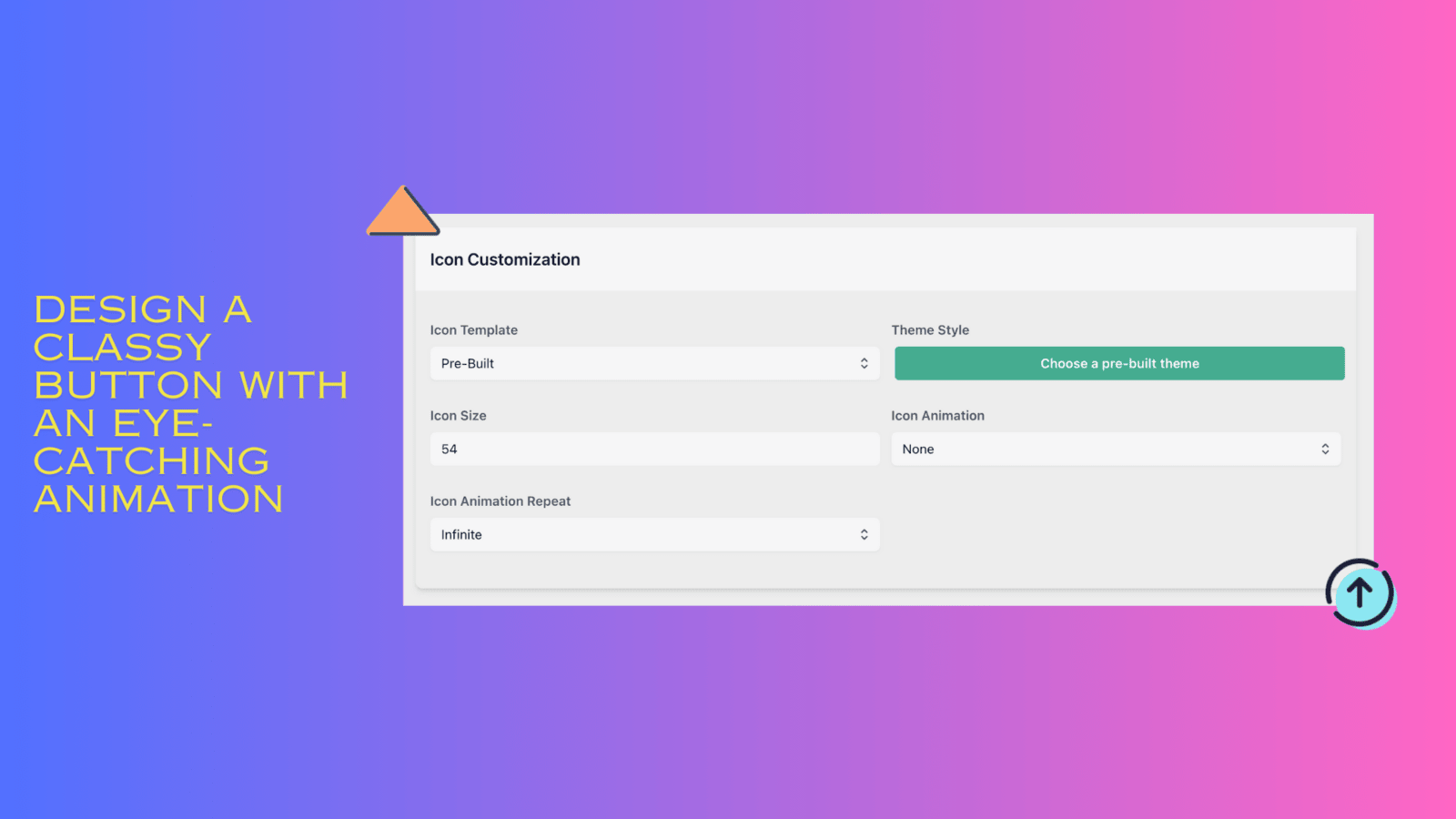Open the Icon Template dropdown
Image resolution: width=1456 pixels, height=819 pixels.
(653, 363)
